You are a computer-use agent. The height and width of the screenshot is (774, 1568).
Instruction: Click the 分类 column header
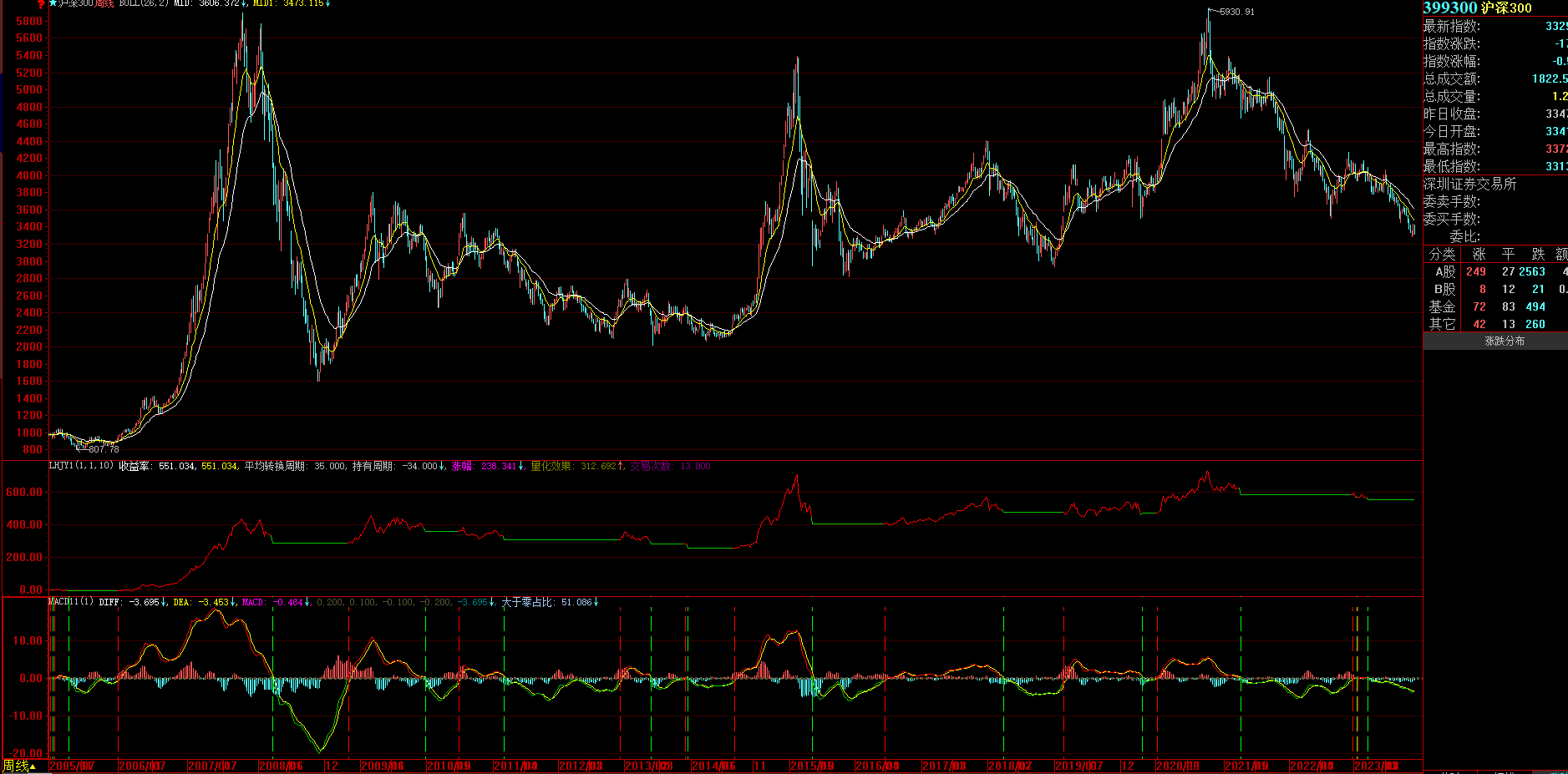(1442, 255)
